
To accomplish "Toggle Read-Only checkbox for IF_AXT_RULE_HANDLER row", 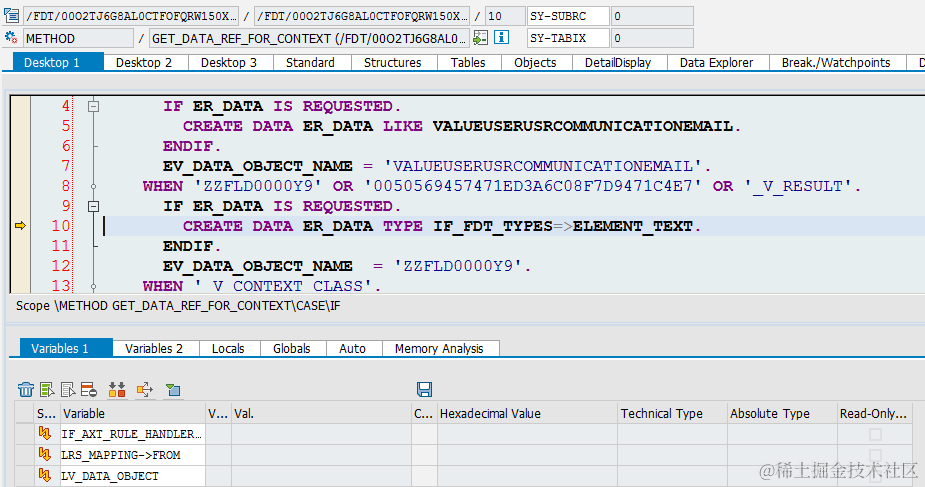I will coord(875,434).
